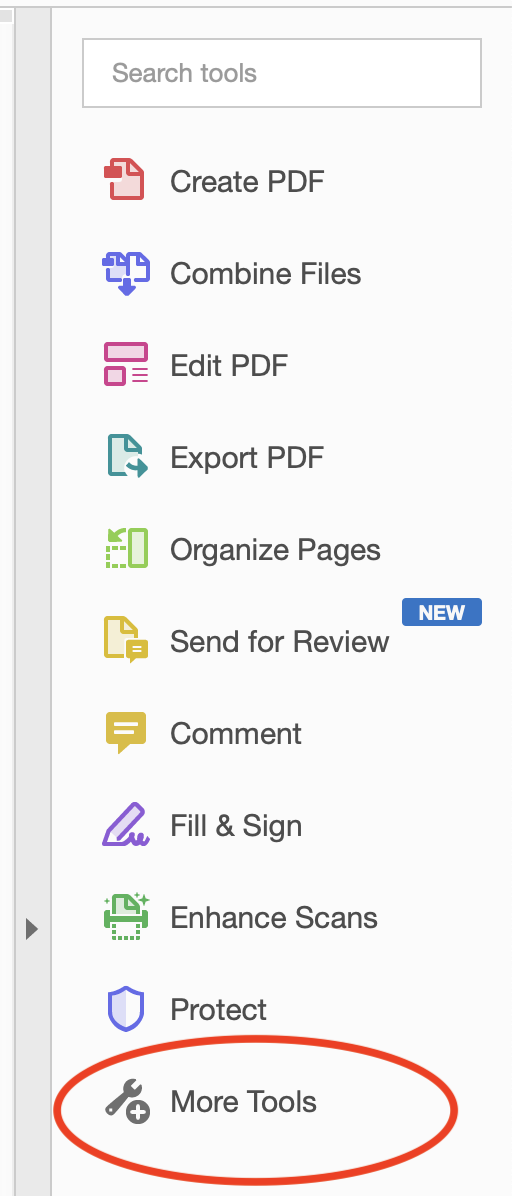Open the More Tools label
Screen dimensions: 512x1196
click(x=243, y=1101)
